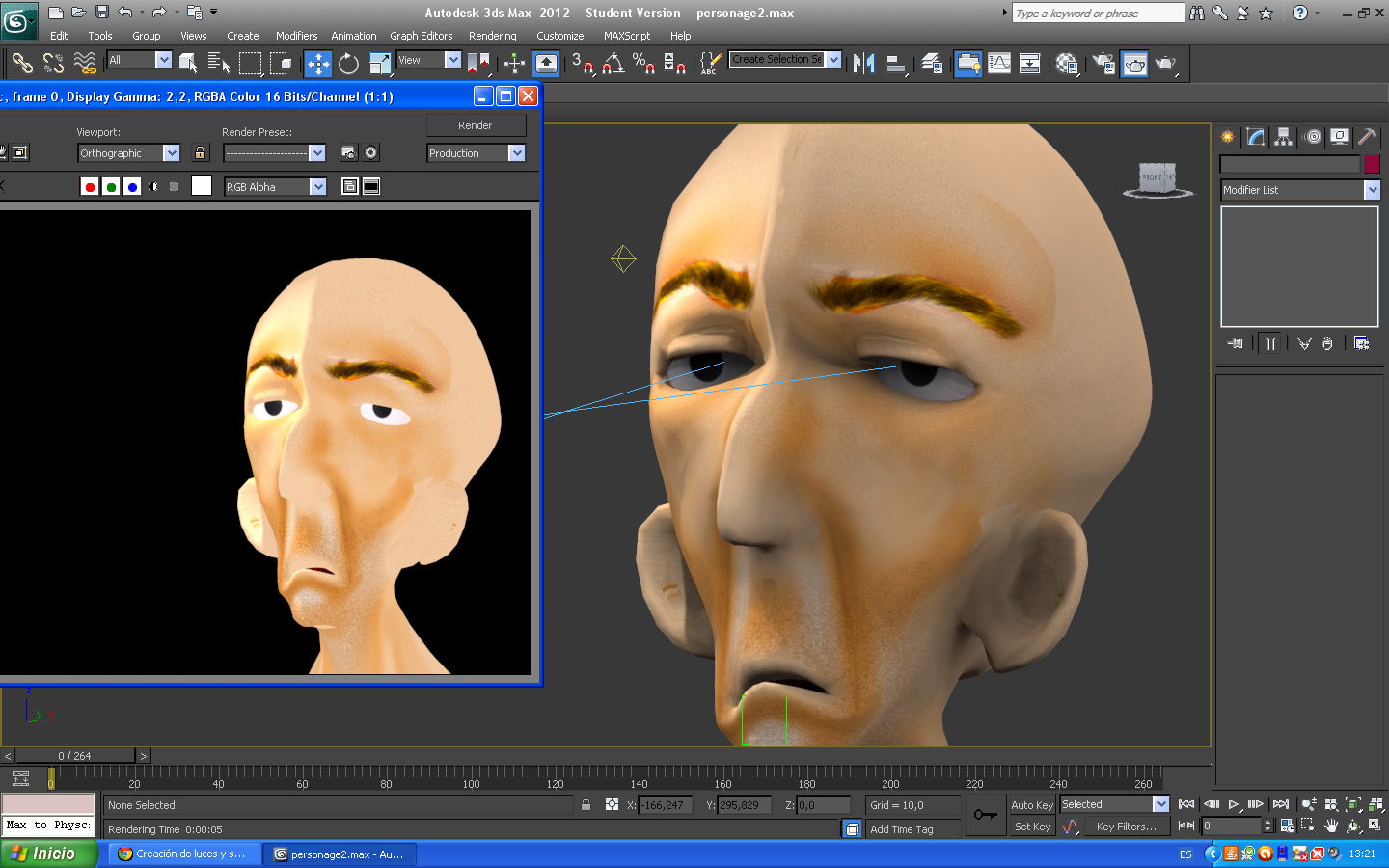Open the Animation menu
This screenshot has width=1389, height=868.
(354, 36)
